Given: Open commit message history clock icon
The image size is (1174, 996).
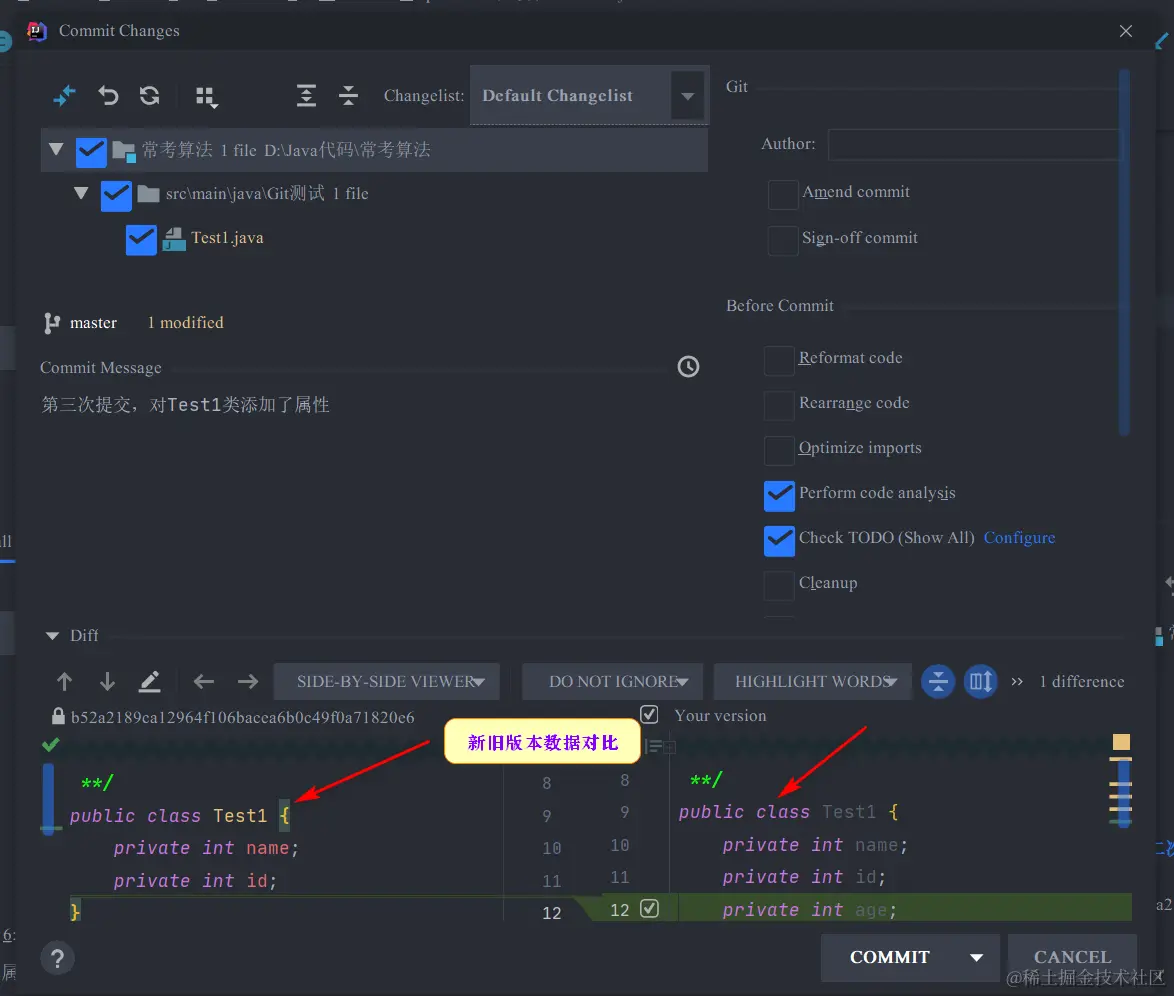Looking at the screenshot, I should (x=688, y=366).
